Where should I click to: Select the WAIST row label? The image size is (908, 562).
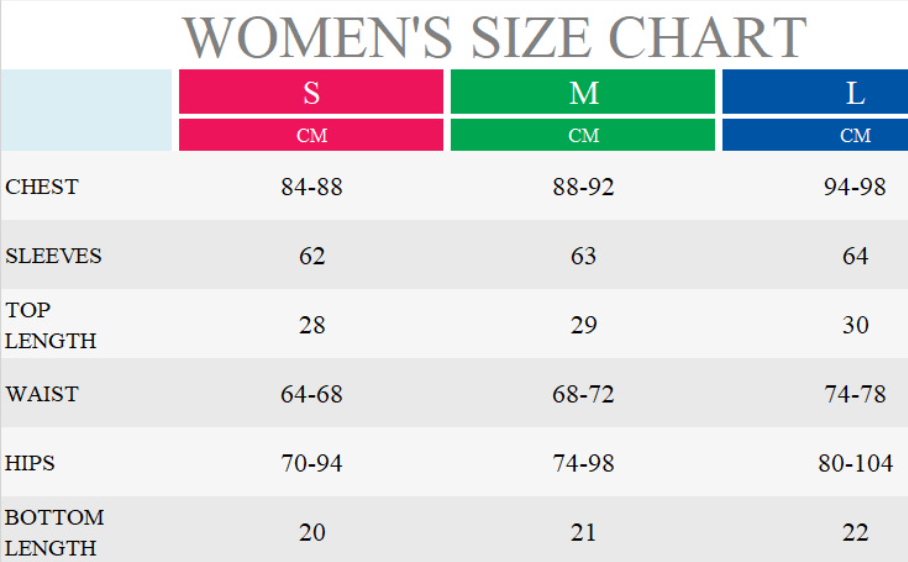[x=42, y=394]
